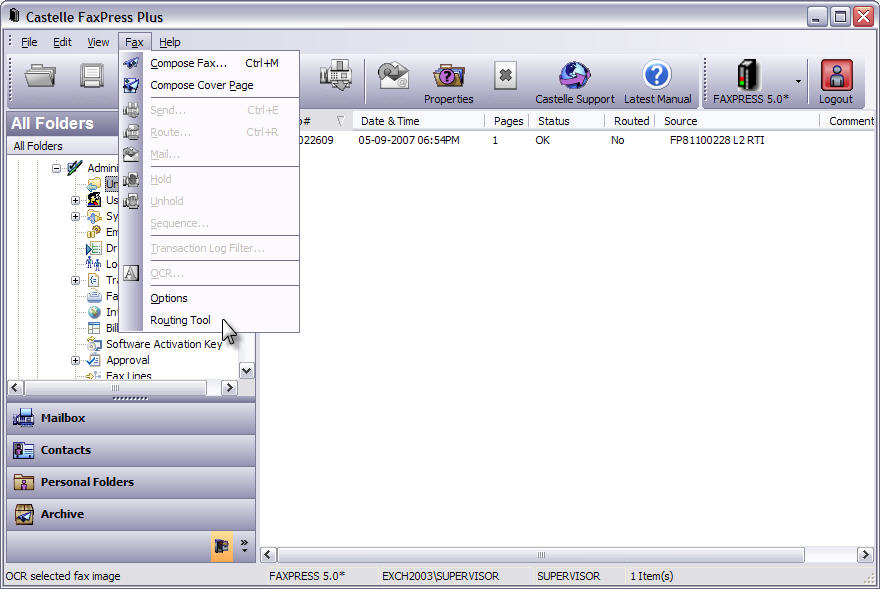Expand the tree node beginning with 'Sy'
The height and width of the screenshot is (589, 880).
pos(75,216)
